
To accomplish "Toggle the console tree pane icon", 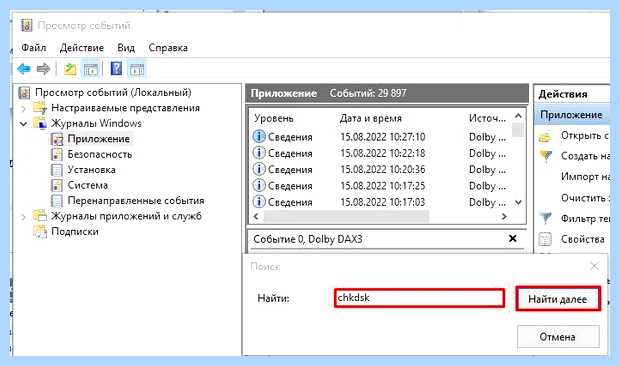I will point(91,69).
